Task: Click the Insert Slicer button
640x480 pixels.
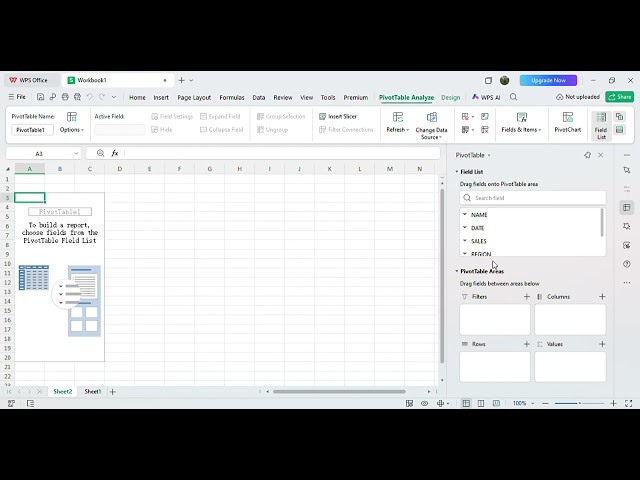Action: [x=338, y=116]
